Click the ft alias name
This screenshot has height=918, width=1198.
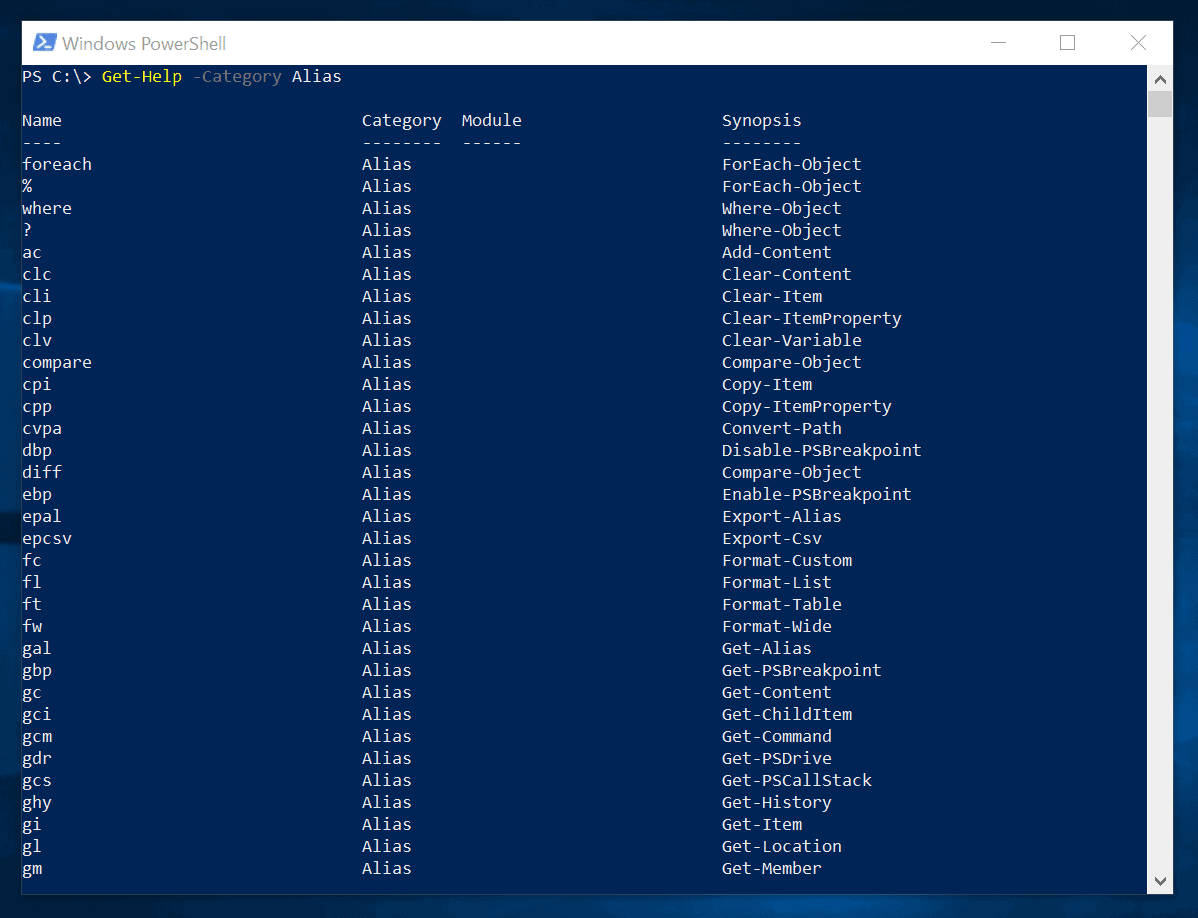(32, 604)
